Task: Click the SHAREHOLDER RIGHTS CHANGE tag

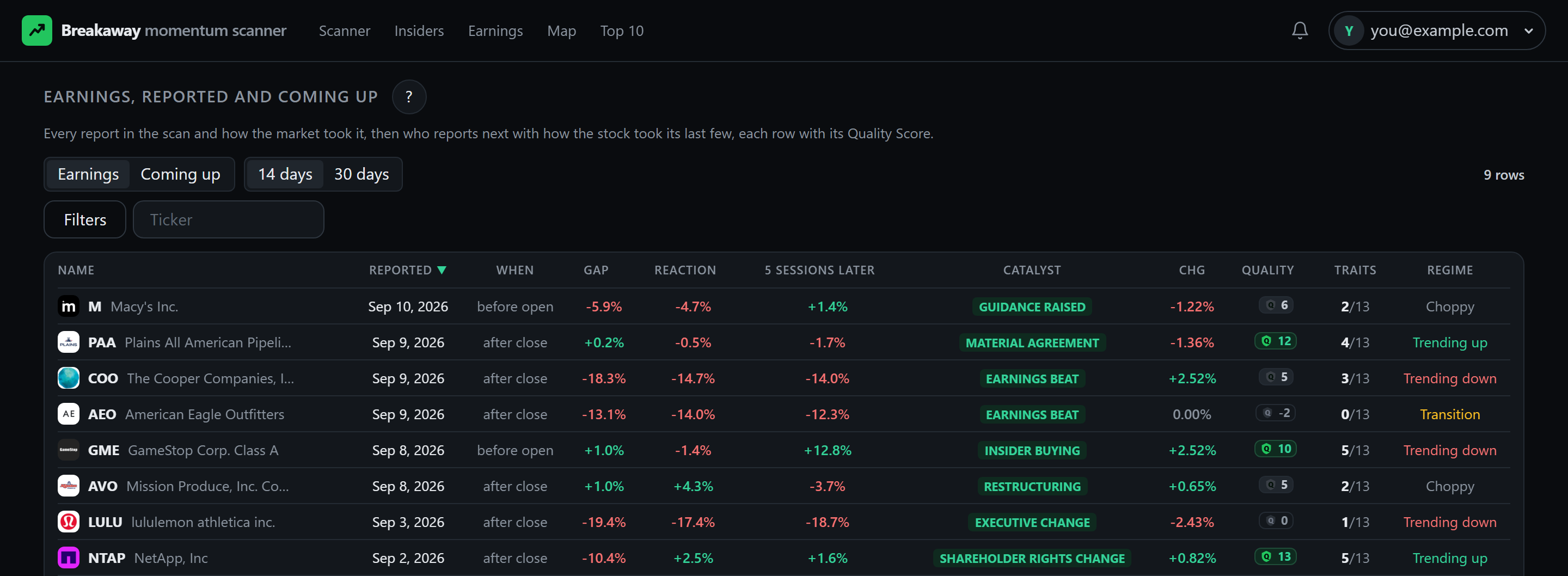Action: coord(1032,559)
